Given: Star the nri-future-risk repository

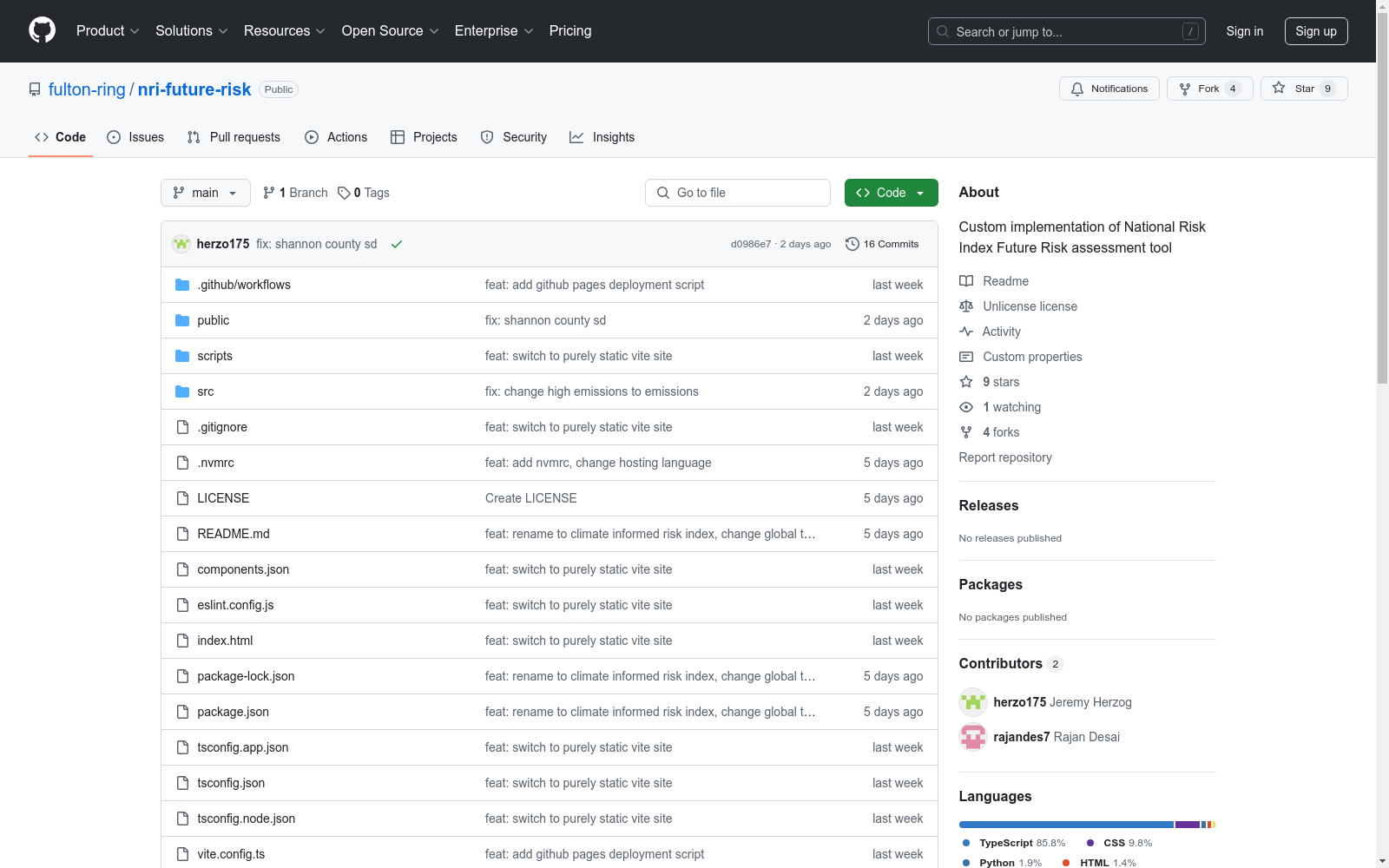Looking at the screenshot, I should [1304, 89].
